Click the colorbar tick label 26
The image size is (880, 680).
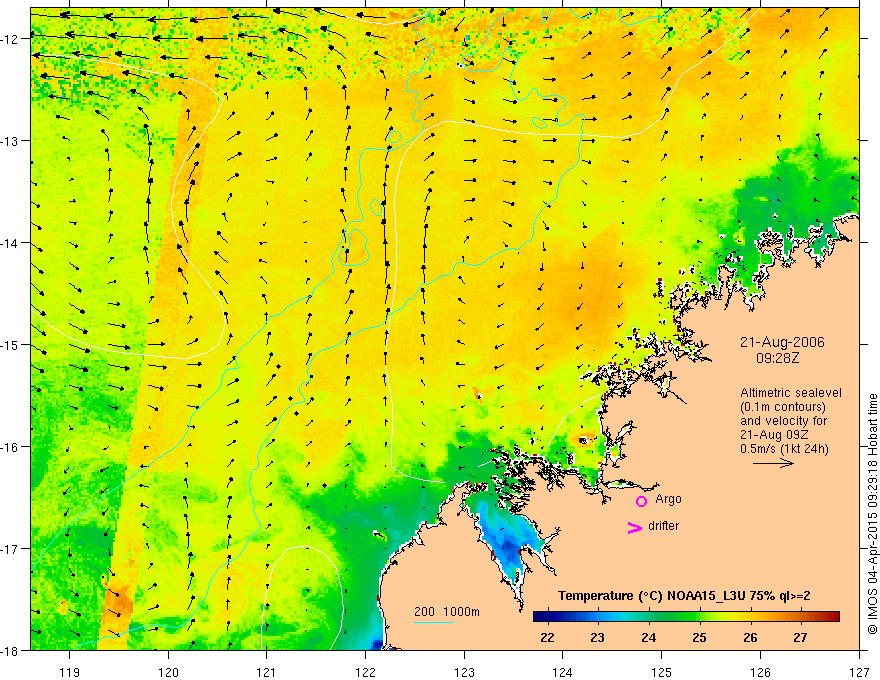click(750, 637)
